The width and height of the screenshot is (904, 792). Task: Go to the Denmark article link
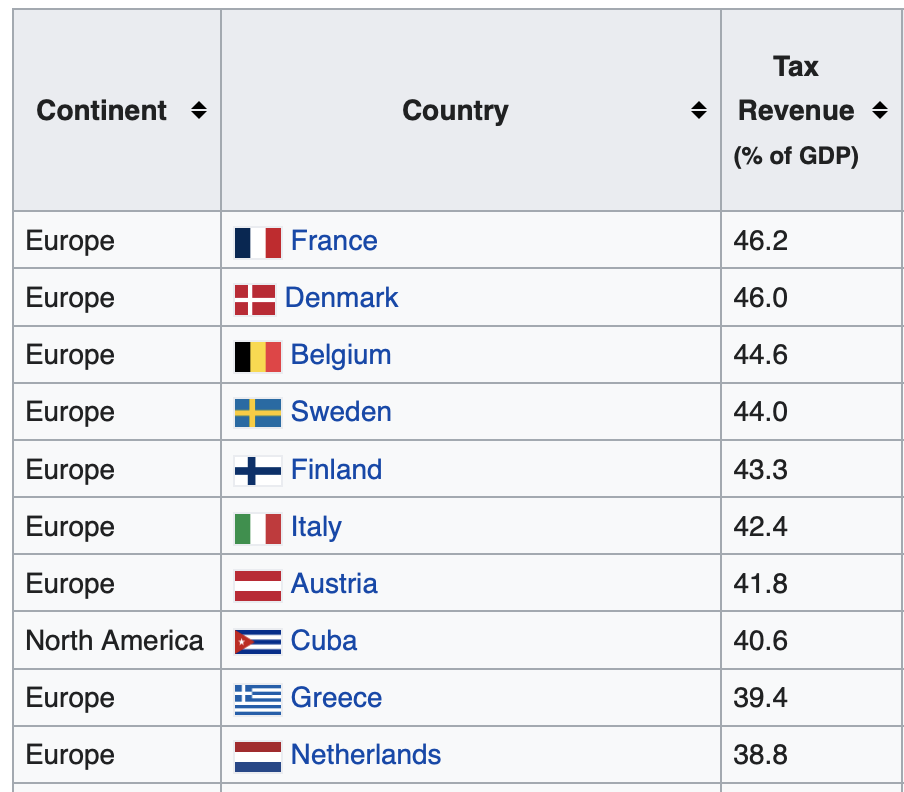[x=341, y=298]
